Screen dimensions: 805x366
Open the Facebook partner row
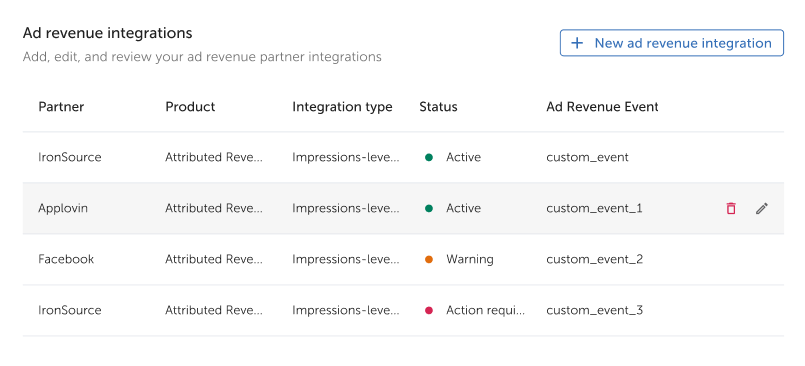(x=403, y=259)
